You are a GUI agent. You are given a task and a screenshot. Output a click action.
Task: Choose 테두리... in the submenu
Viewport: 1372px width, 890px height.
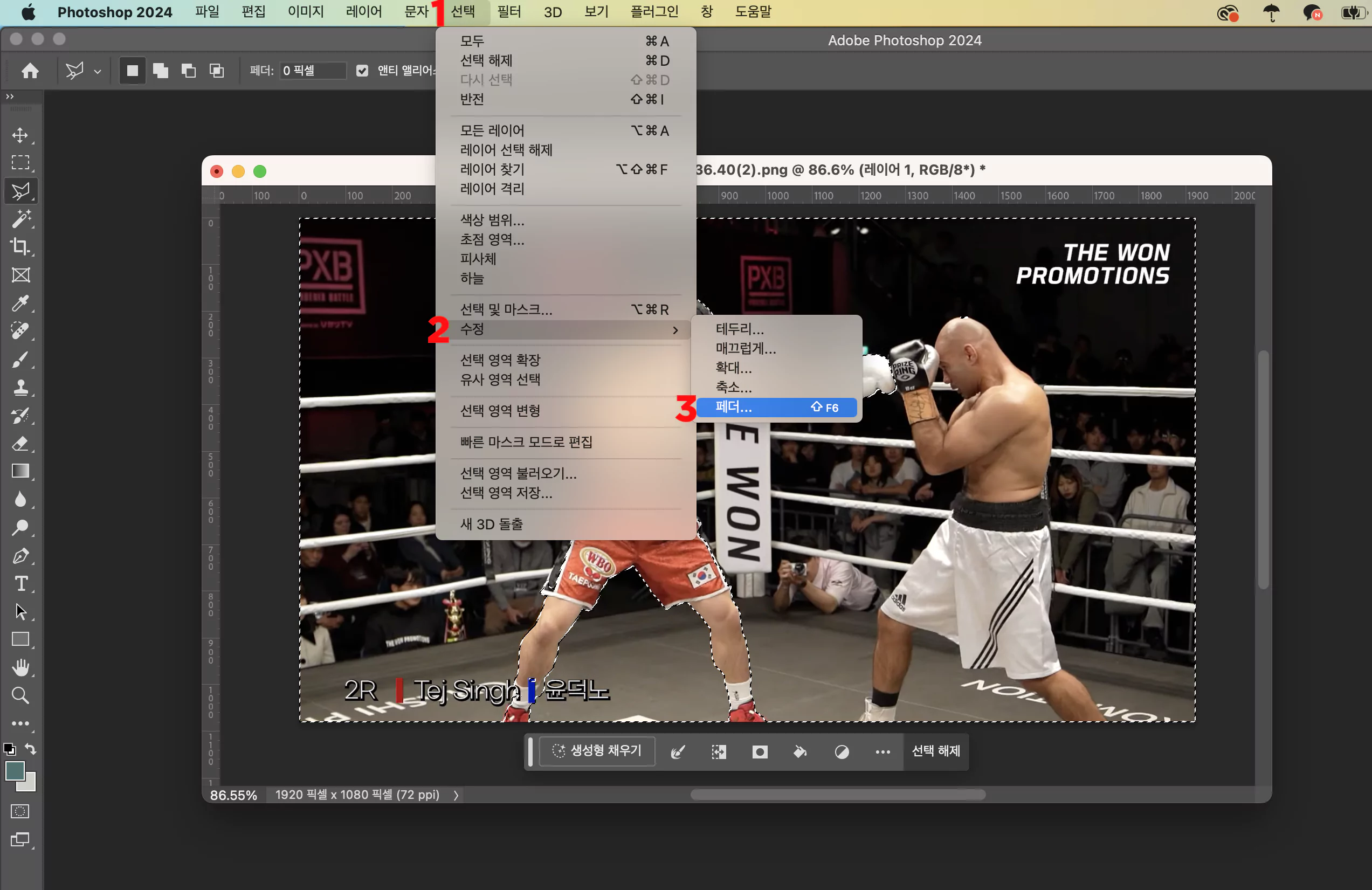click(776, 329)
